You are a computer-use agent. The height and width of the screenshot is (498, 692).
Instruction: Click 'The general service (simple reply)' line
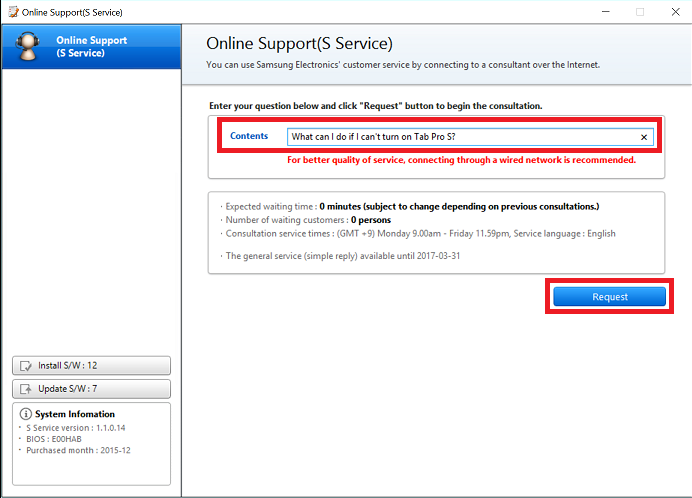(342, 256)
